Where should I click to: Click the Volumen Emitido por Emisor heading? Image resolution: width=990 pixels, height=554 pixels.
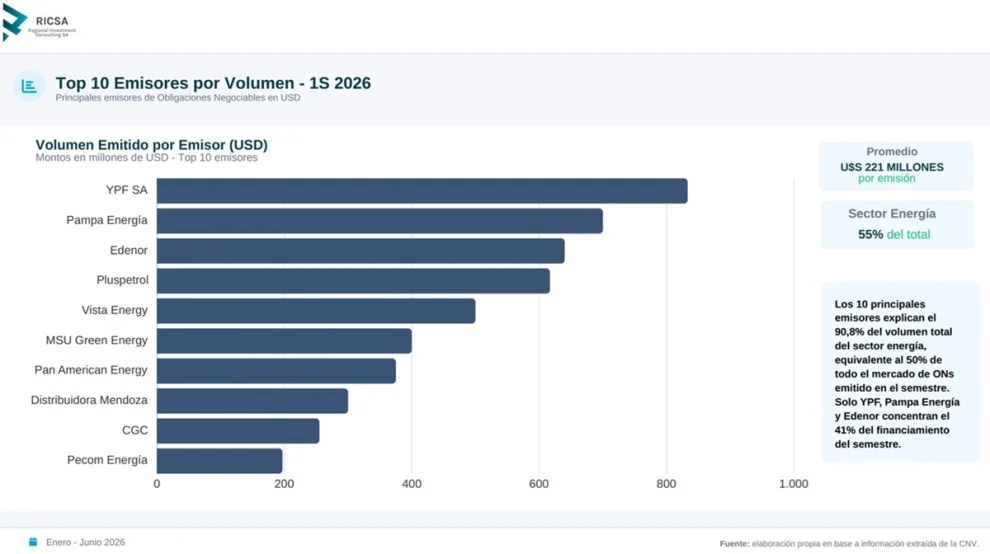(152, 145)
